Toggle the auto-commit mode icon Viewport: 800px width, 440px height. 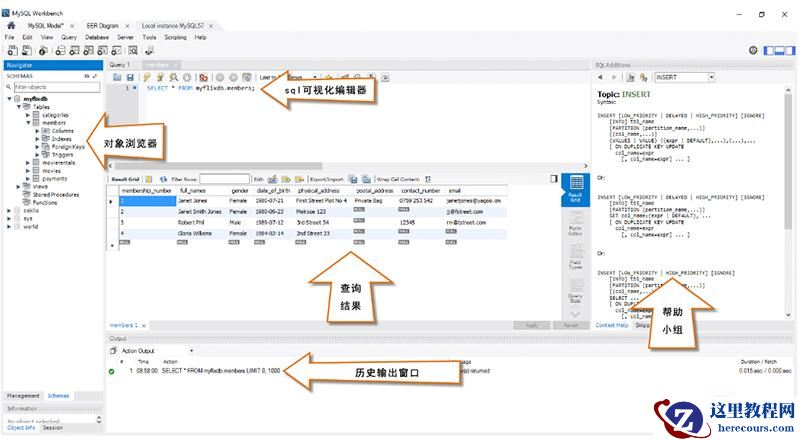point(247,78)
